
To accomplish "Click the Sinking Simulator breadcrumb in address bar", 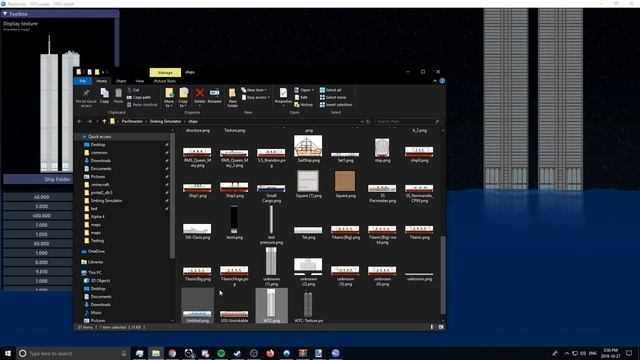I will pos(165,121).
